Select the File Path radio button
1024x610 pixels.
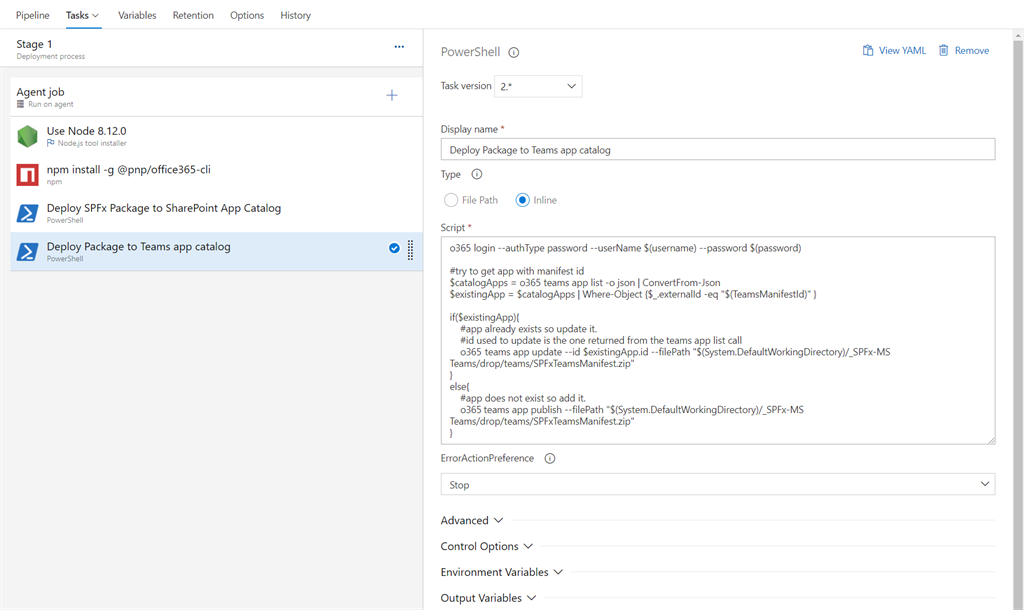pos(451,200)
